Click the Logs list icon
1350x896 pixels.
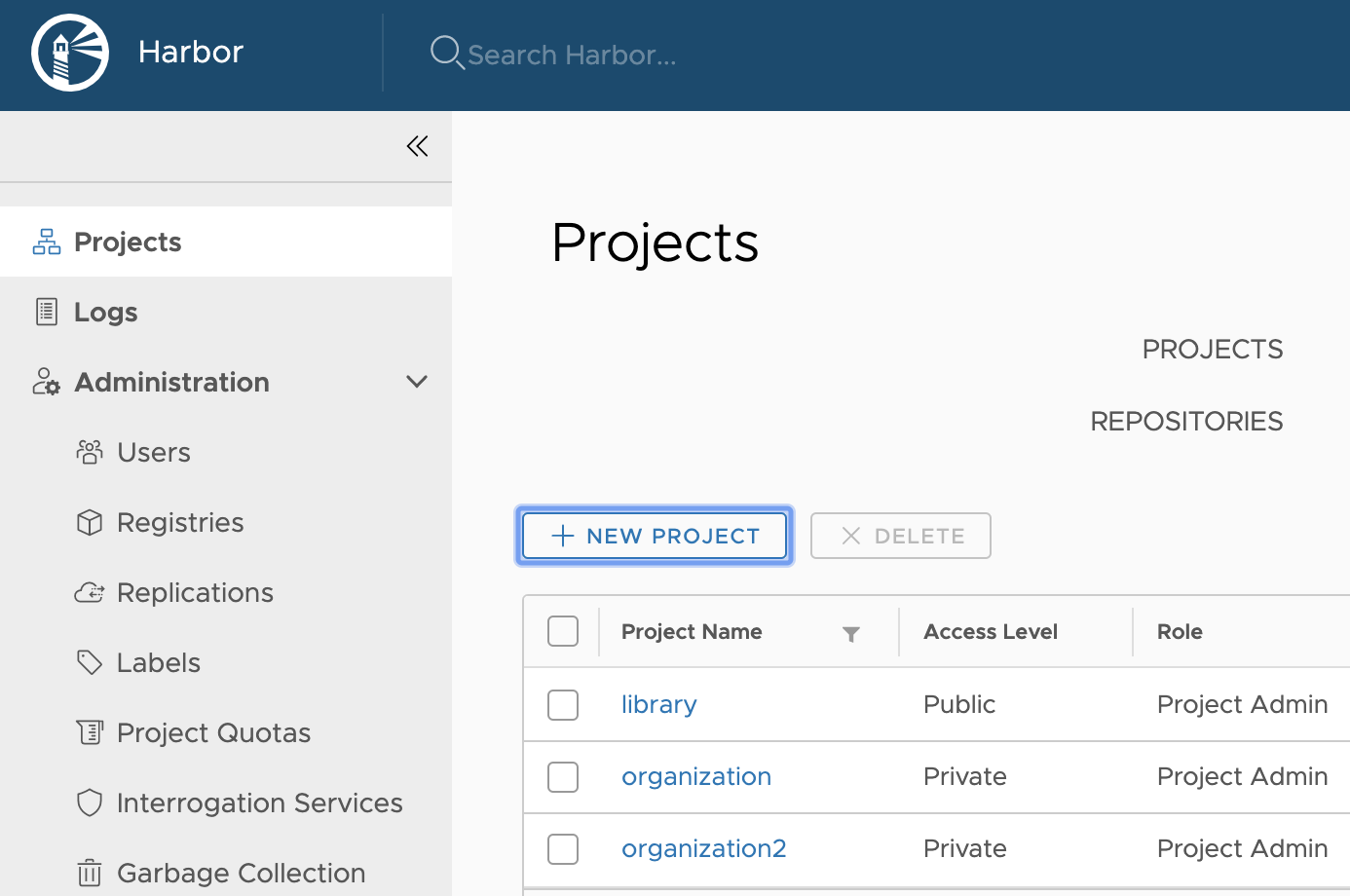tap(47, 312)
